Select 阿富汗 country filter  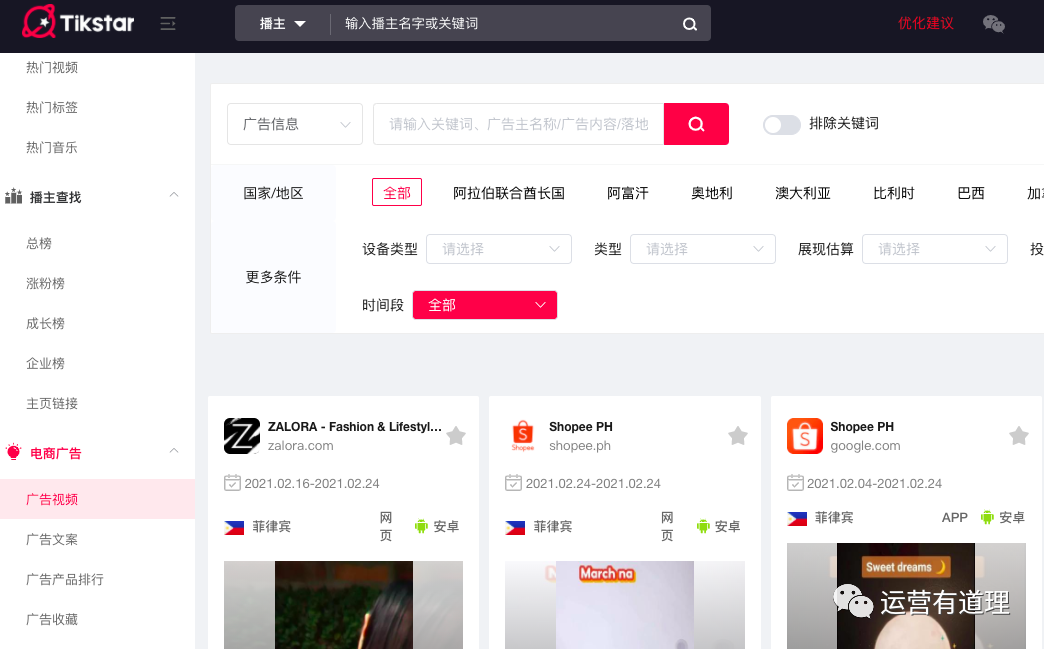(628, 193)
